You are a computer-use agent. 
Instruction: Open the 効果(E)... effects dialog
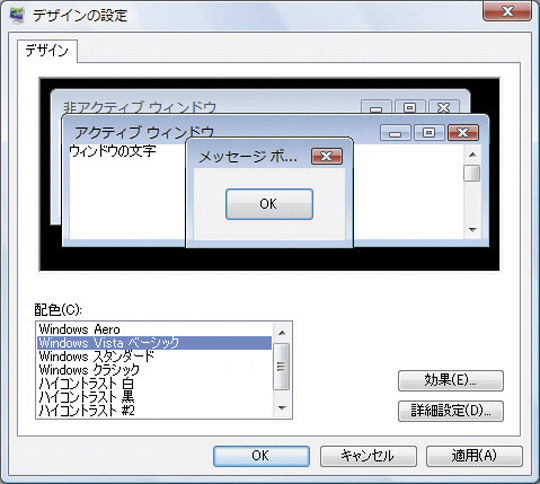point(450,381)
